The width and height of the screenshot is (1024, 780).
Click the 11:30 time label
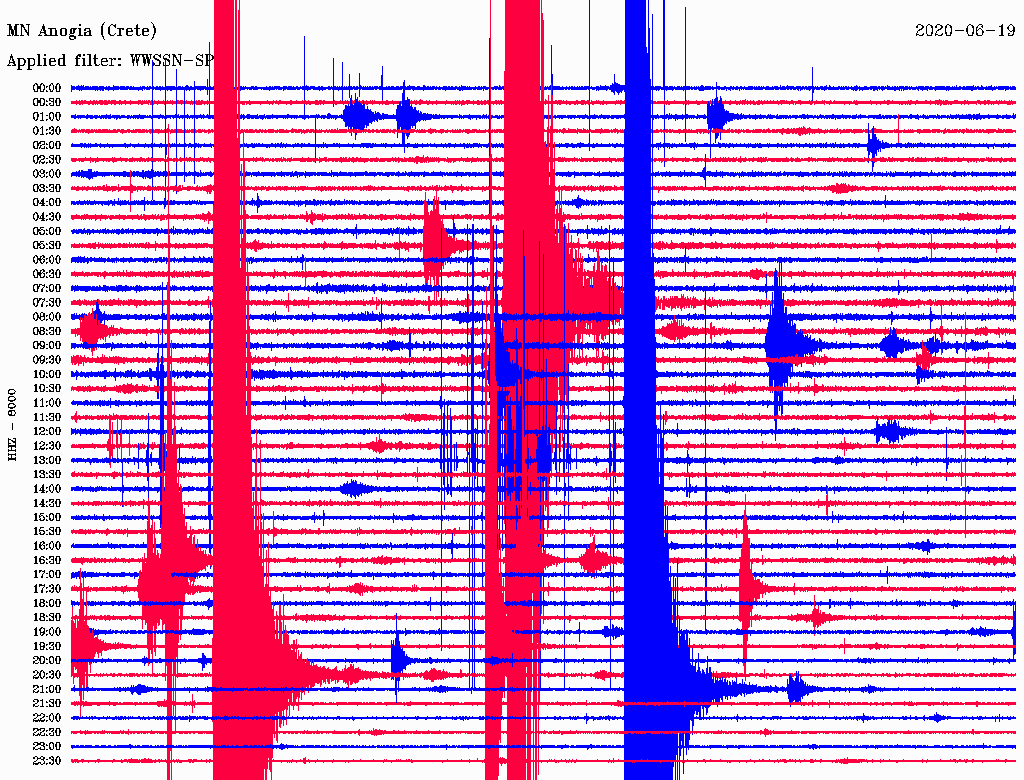pyautogui.click(x=47, y=417)
